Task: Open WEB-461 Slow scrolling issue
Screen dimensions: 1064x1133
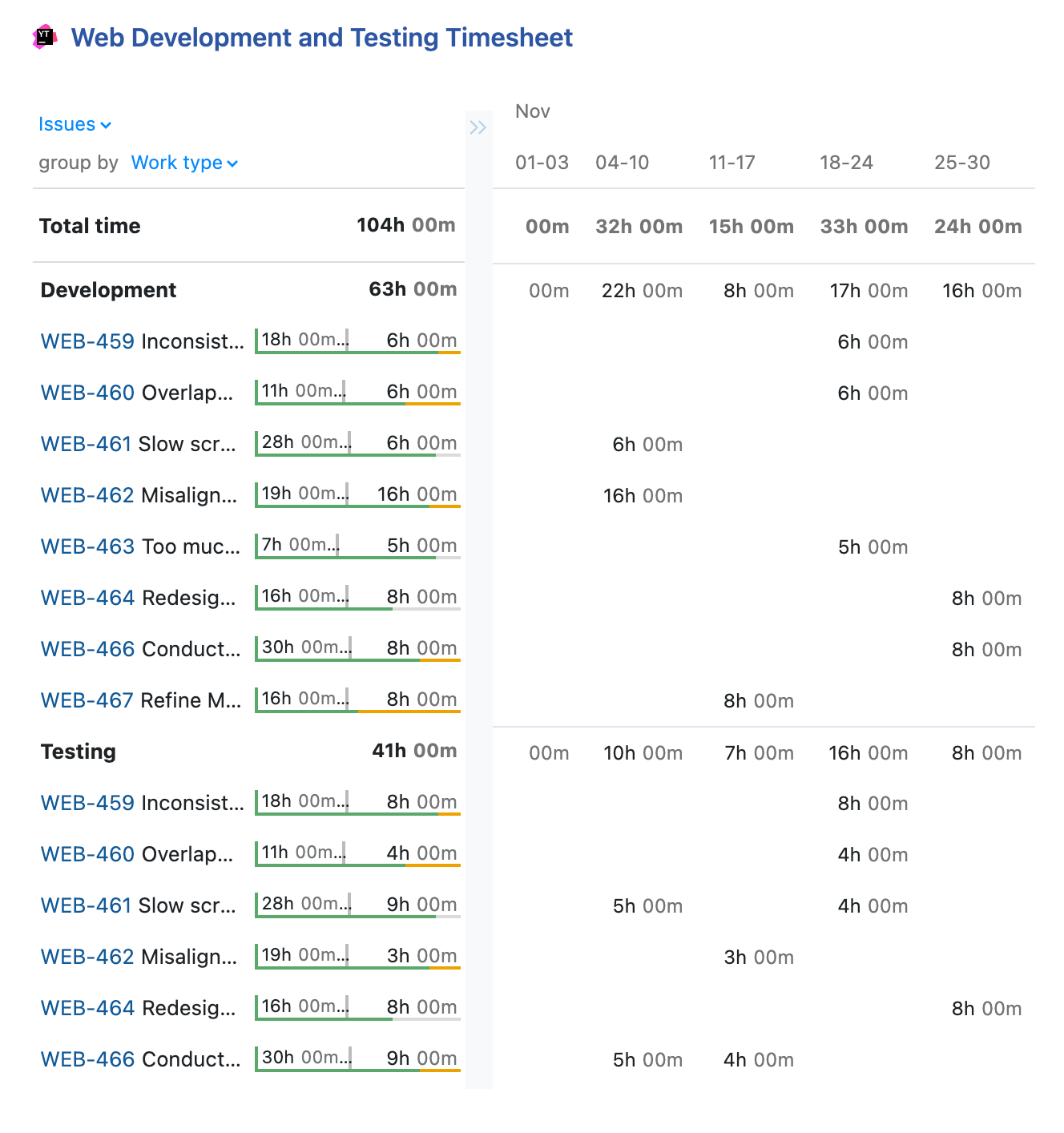Action: (87, 444)
